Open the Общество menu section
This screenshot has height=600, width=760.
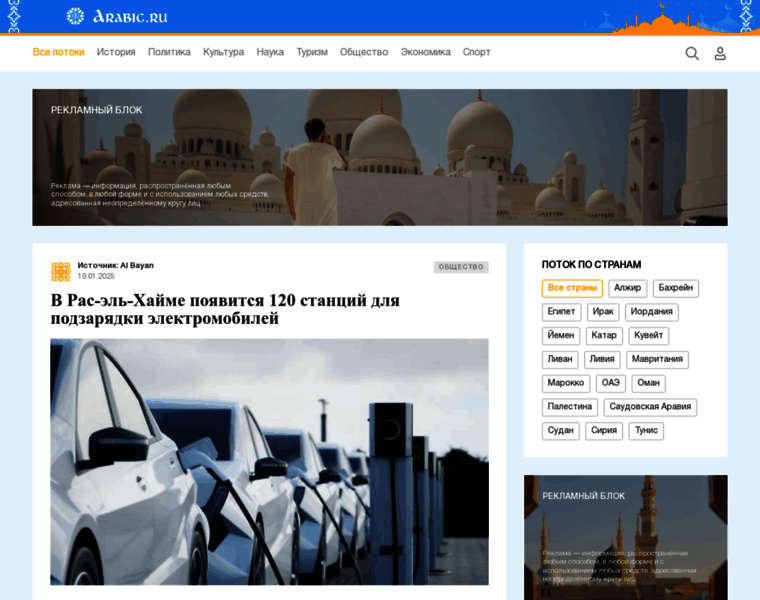364,52
